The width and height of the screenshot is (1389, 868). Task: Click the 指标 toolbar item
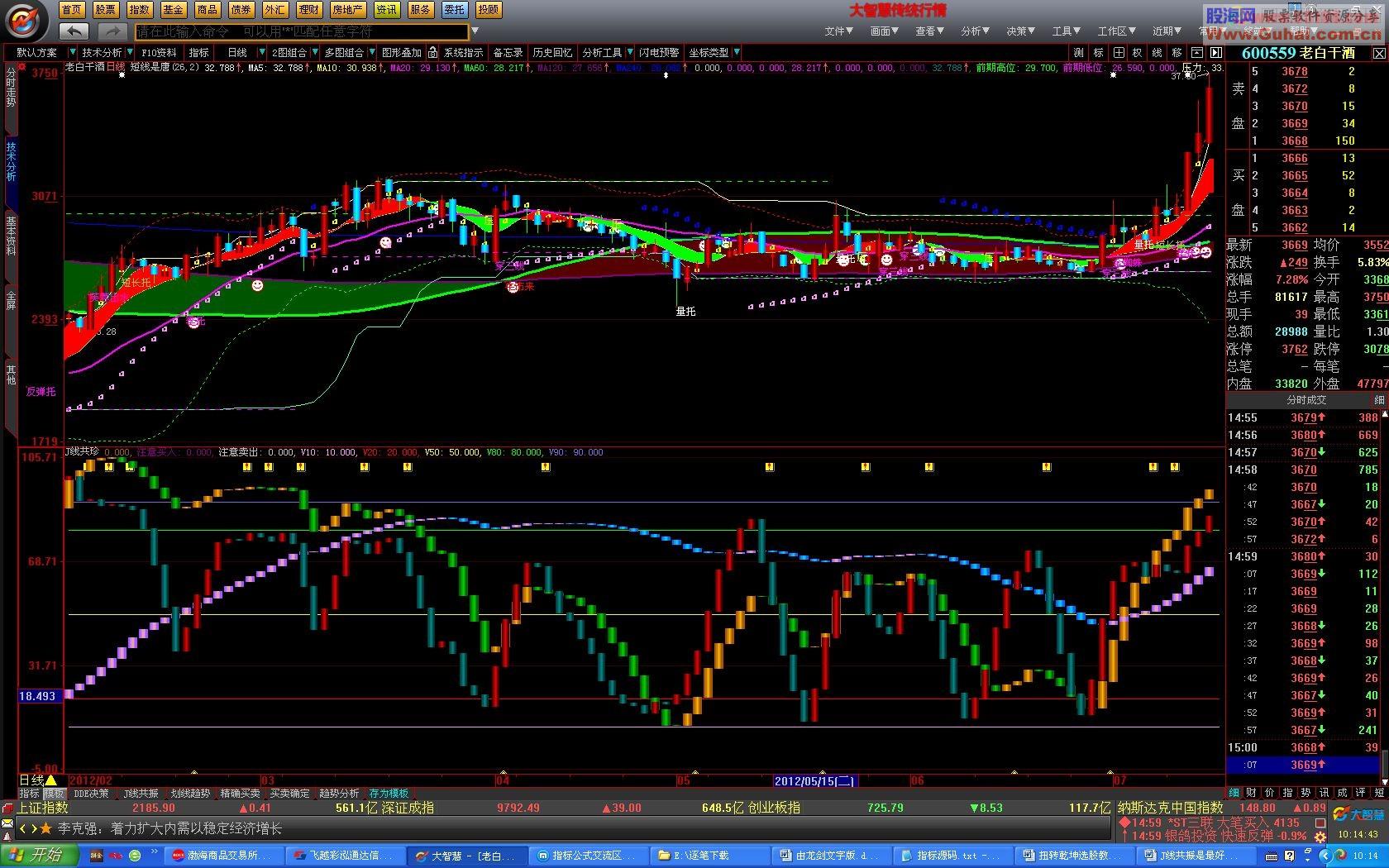198,52
